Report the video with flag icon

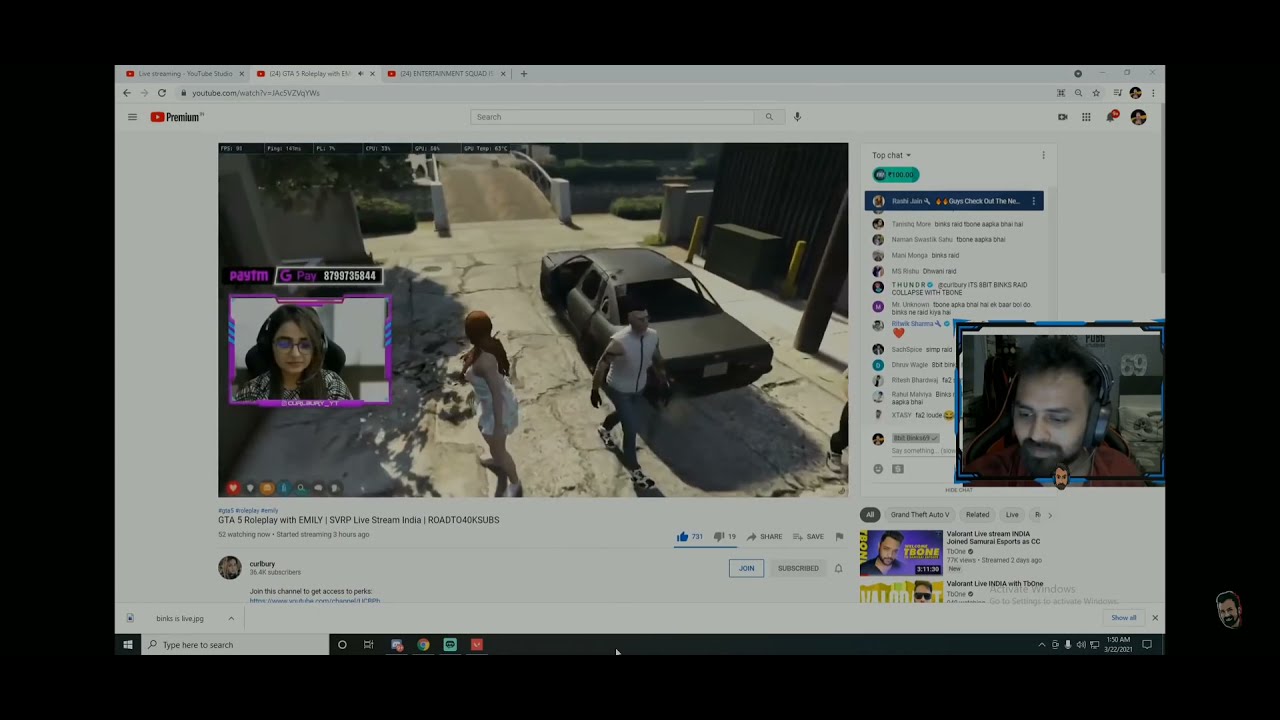tap(839, 537)
